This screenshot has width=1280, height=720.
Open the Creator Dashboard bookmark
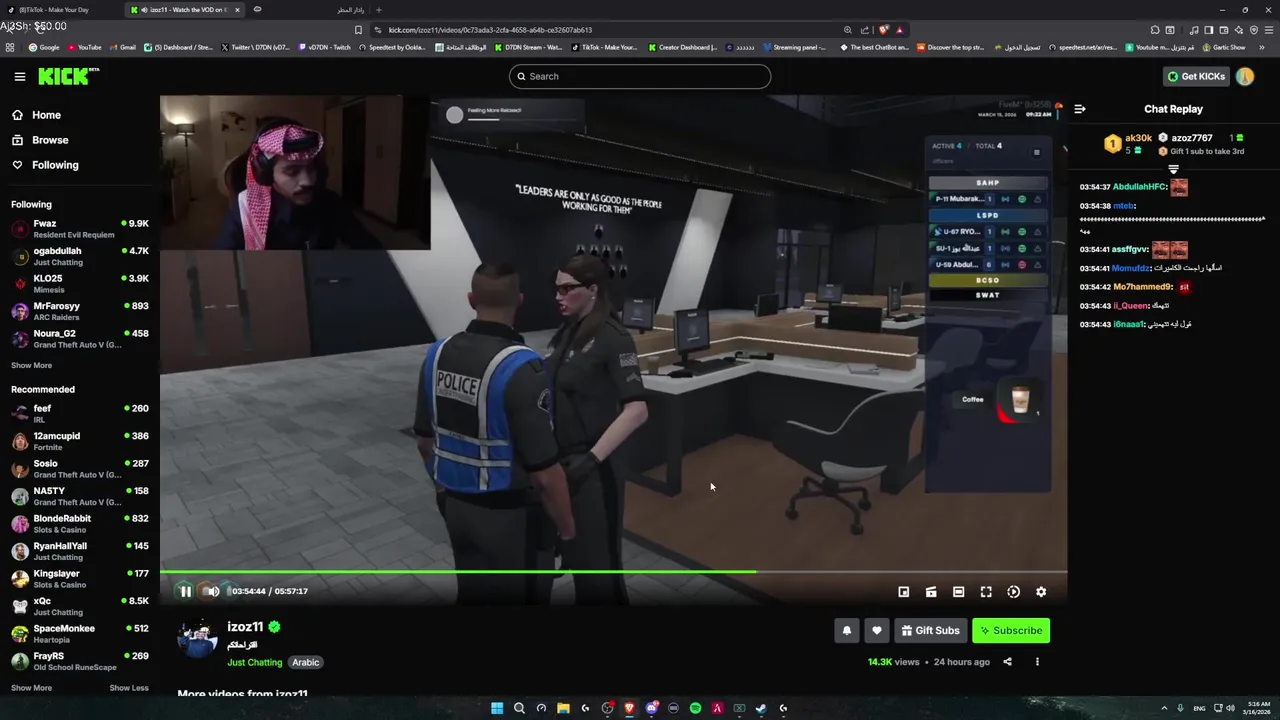point(683,47)
